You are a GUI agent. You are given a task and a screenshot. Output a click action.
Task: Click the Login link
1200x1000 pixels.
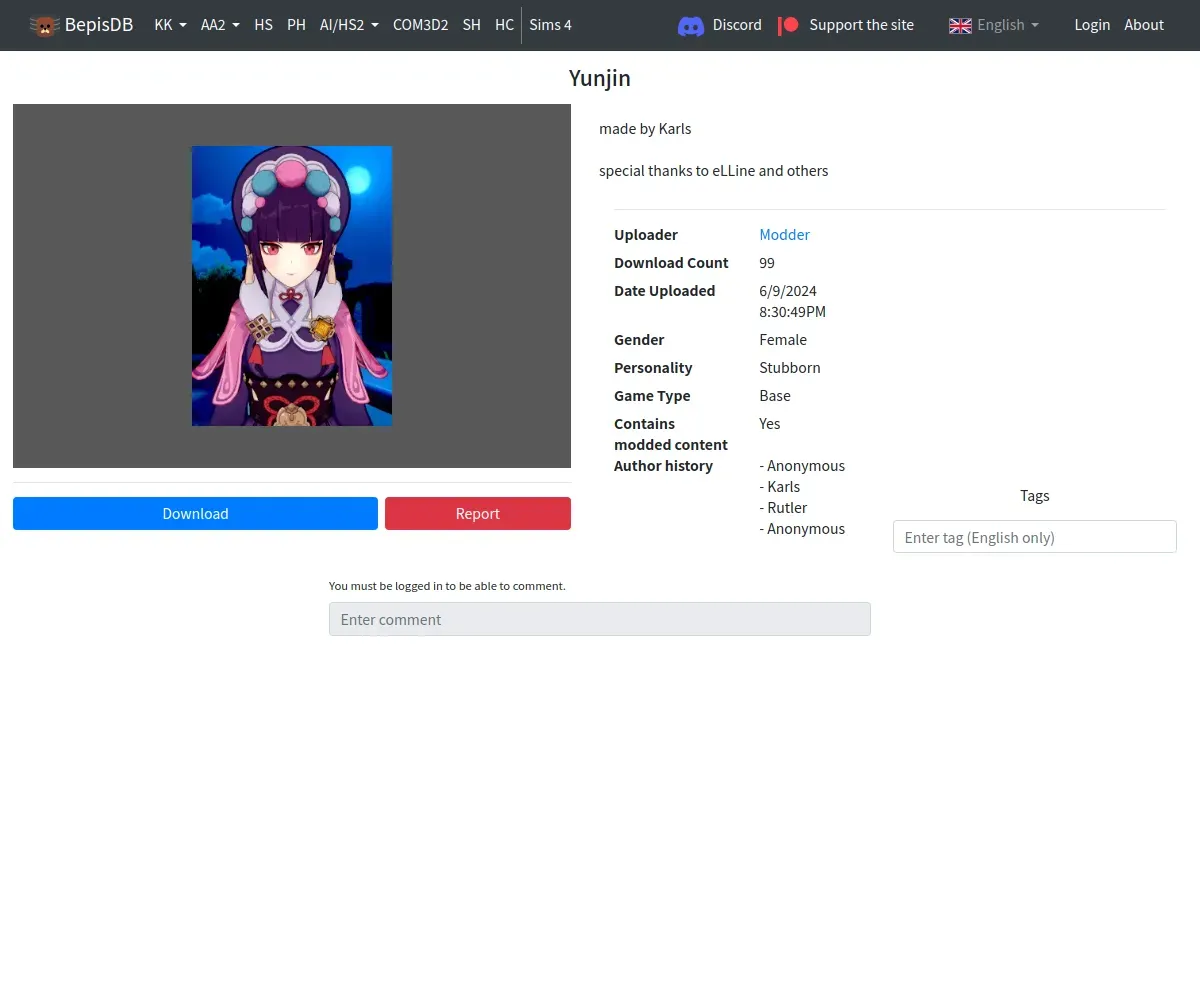(1092, 25)
